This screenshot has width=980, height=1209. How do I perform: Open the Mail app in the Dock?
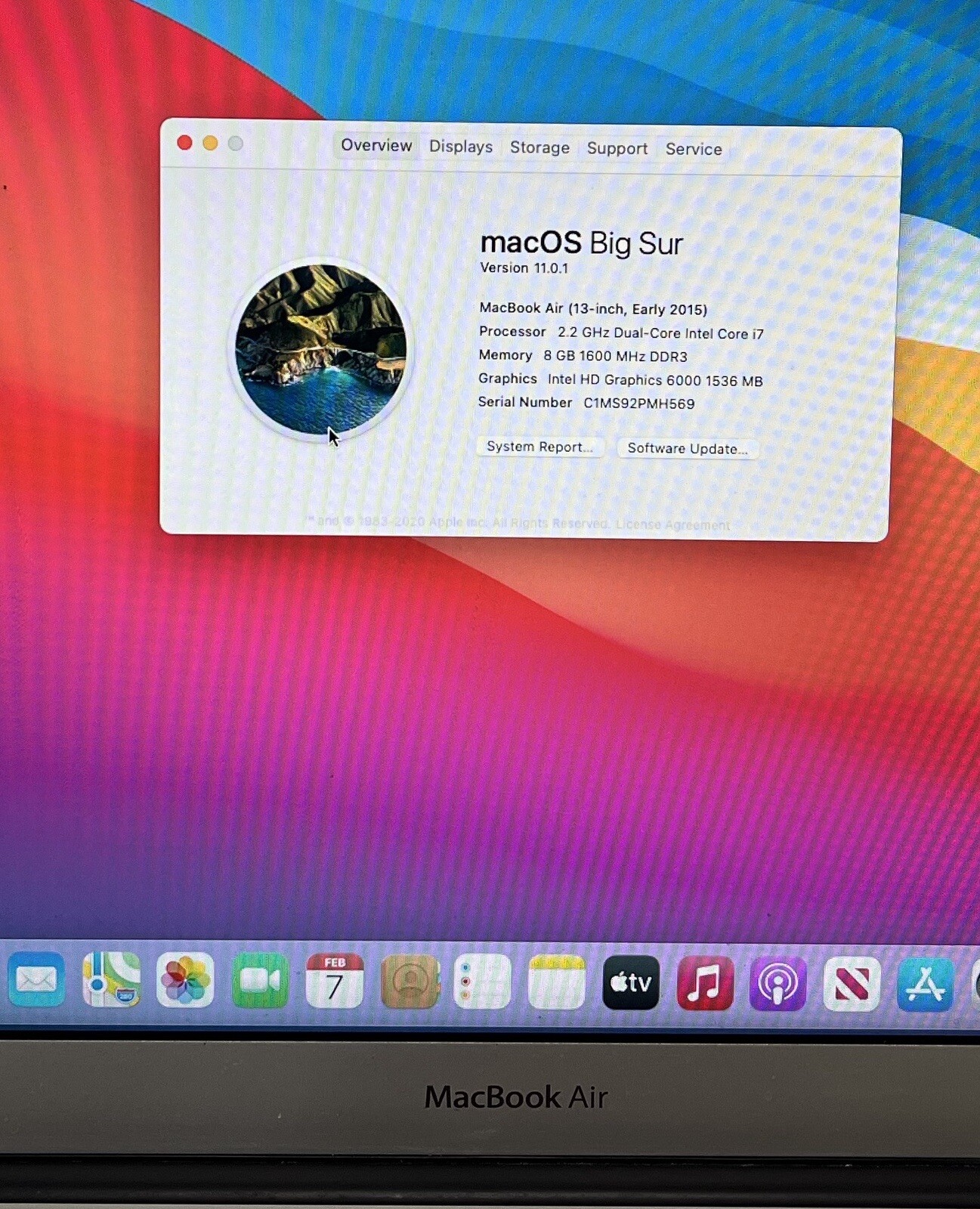(x=36, y=980)
